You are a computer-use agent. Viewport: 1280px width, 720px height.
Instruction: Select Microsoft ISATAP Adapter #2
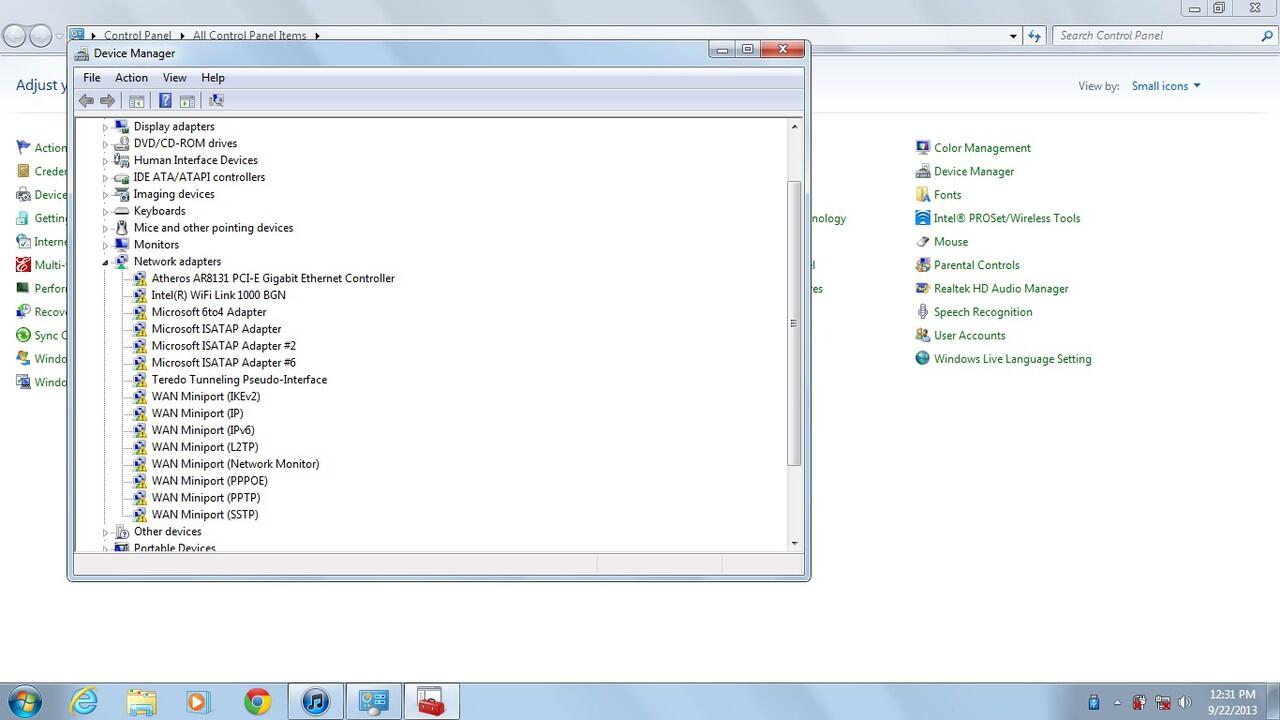(224, 346)
